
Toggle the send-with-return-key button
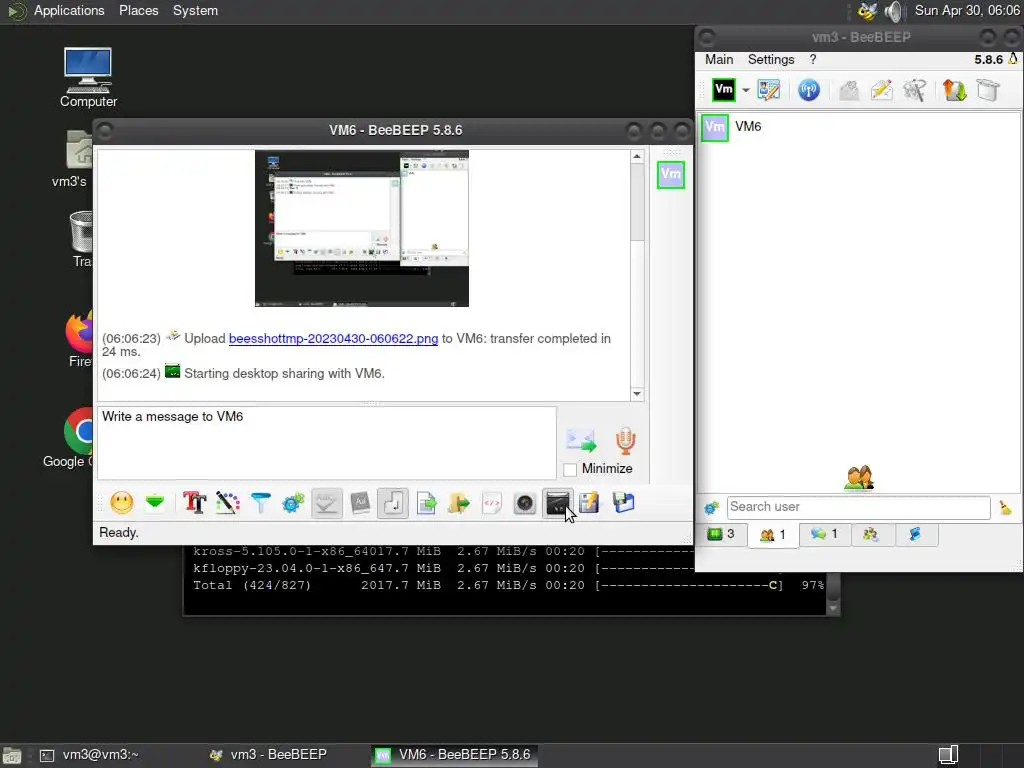tap(393, 504)
